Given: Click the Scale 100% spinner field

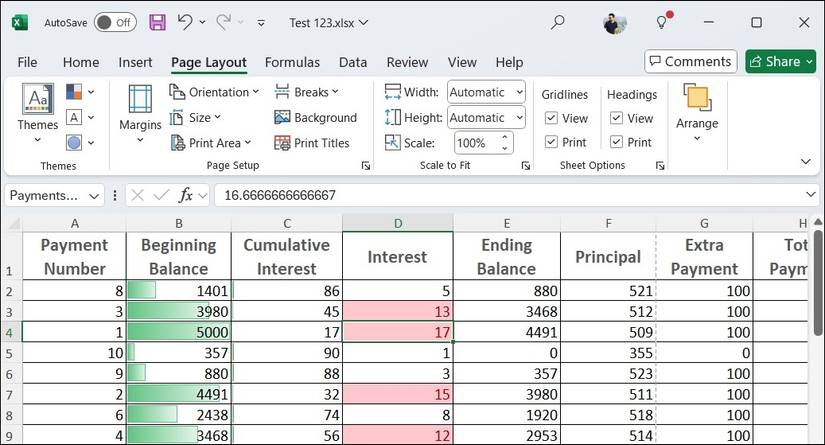Looking at the screenshot, I should (x=484, y=143).
